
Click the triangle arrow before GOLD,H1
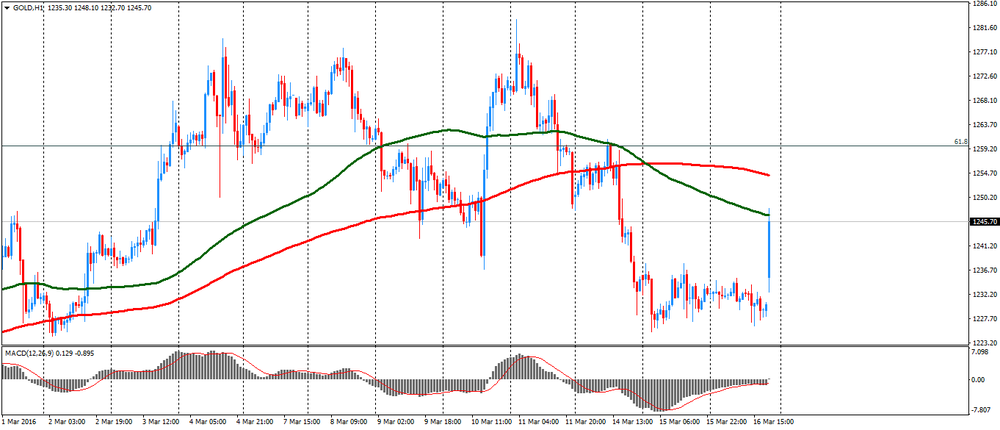coord(7,8)
